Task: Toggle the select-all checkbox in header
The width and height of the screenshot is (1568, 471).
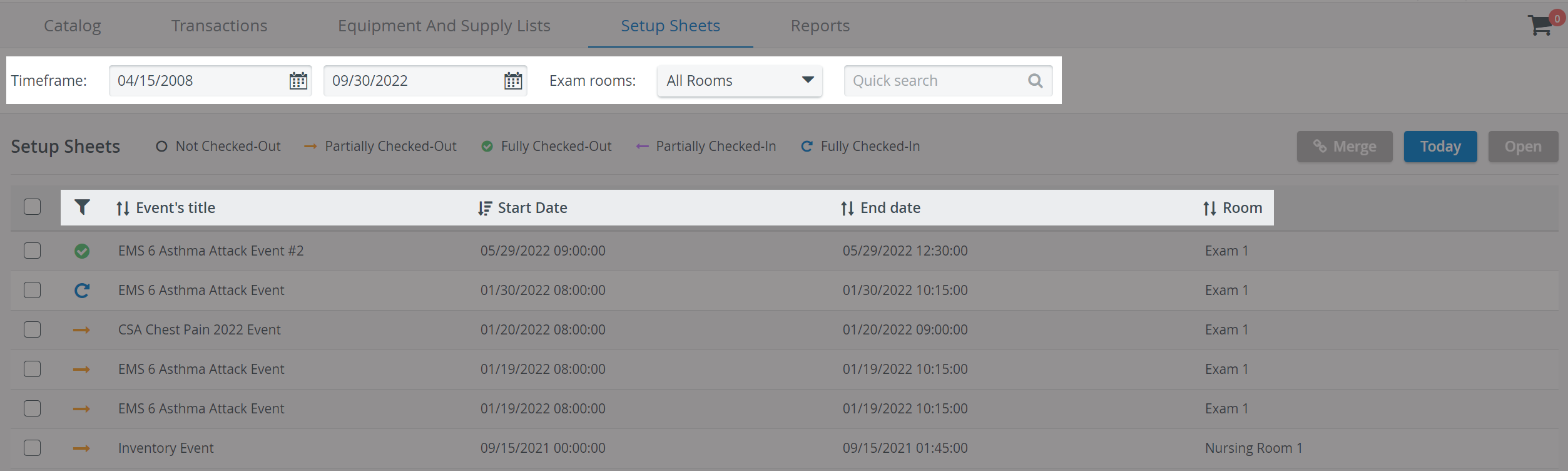Action: pyautogui.click(x=32, y=207)
